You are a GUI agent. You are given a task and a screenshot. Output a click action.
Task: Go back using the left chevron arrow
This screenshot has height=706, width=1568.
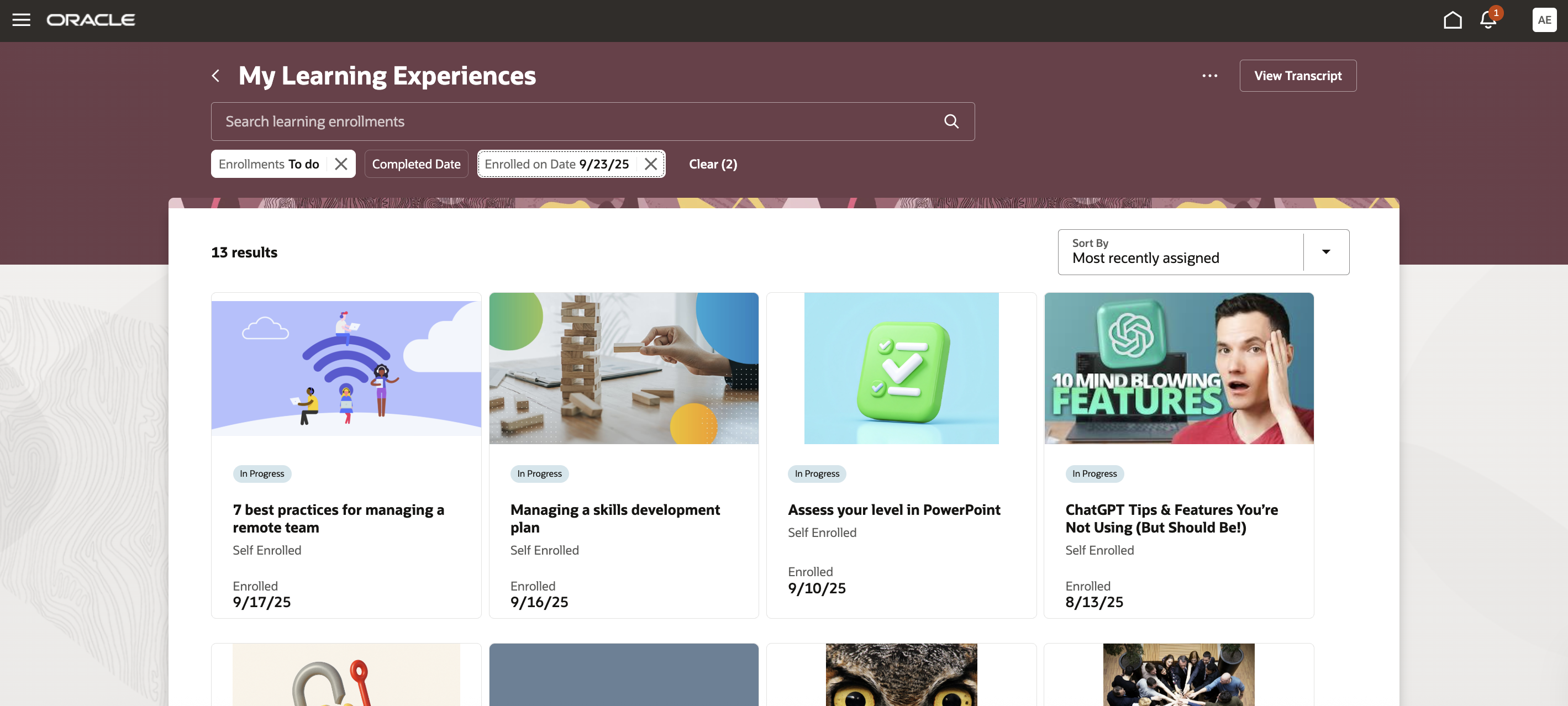[x=215, y=76]
